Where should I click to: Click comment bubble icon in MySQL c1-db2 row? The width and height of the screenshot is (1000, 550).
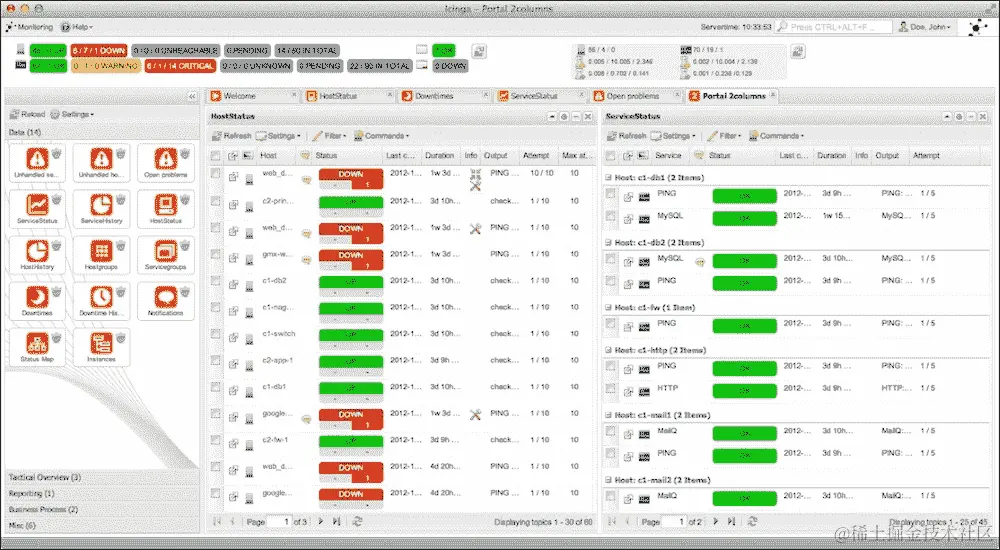pos(700,262)
